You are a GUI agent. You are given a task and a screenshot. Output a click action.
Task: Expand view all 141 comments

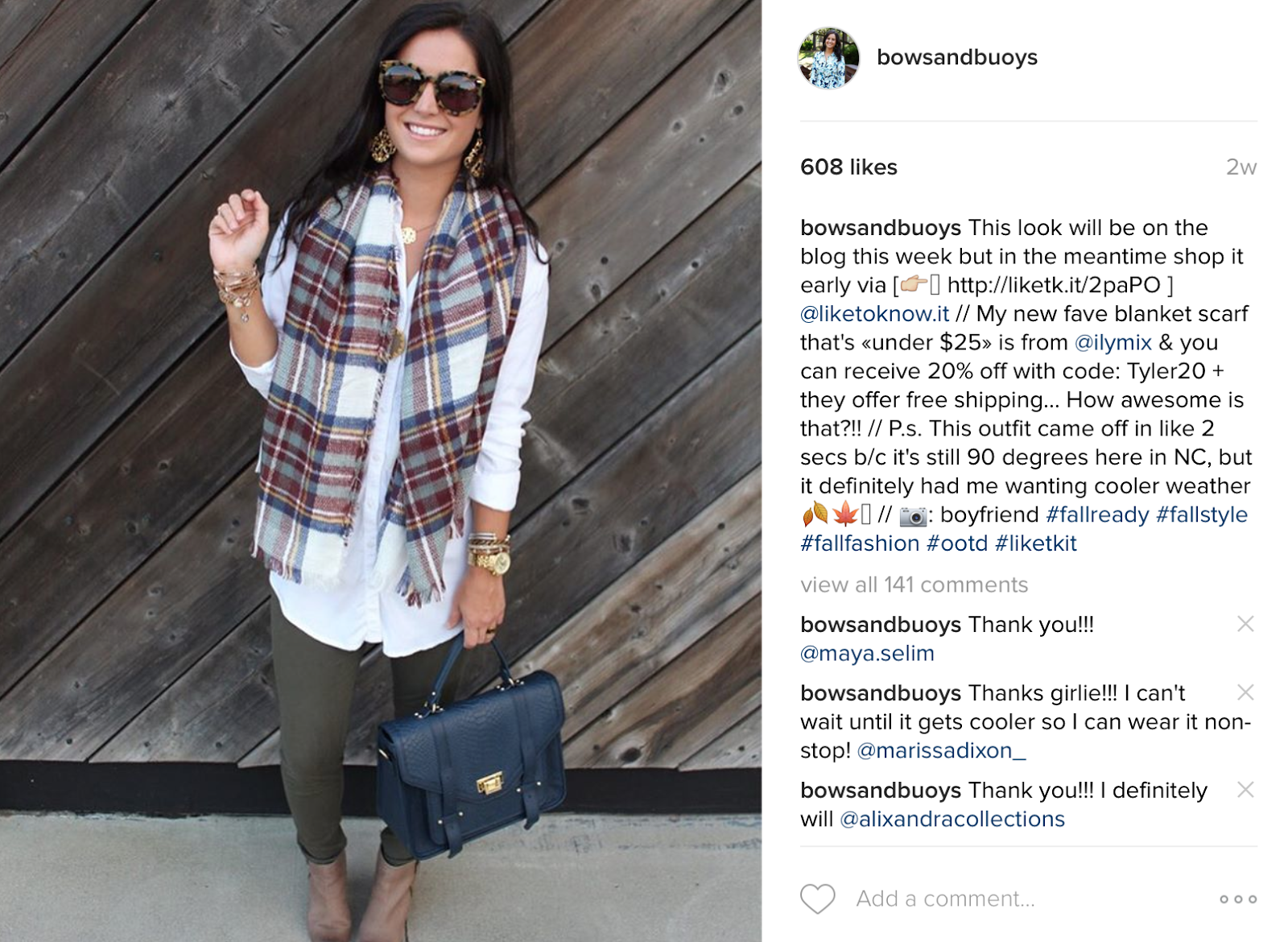click(x=914, y=585)
